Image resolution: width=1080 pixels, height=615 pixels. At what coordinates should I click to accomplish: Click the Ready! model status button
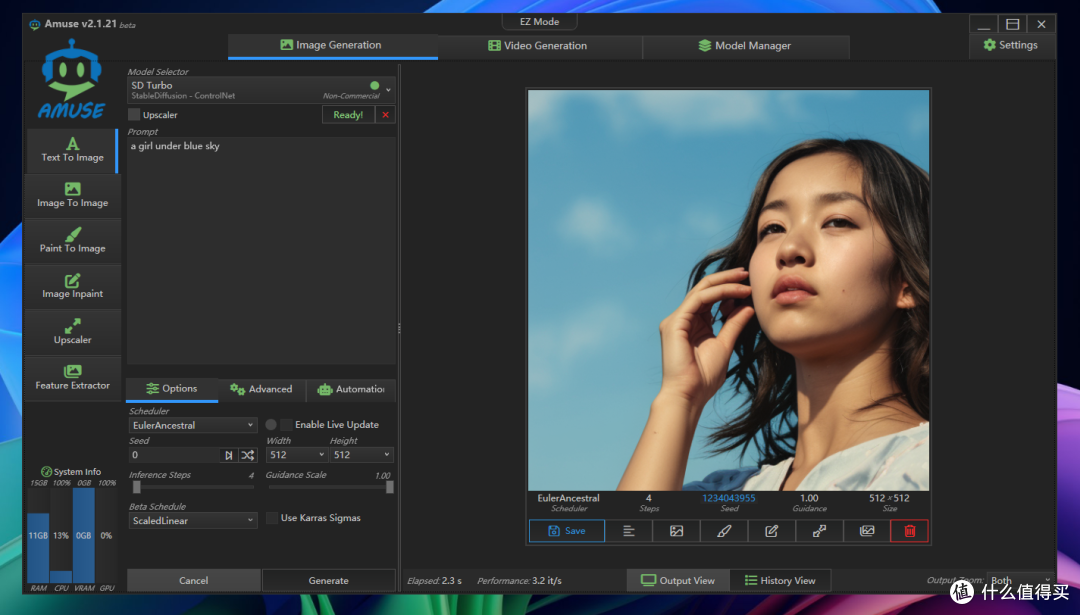click(x=349, y=115)
